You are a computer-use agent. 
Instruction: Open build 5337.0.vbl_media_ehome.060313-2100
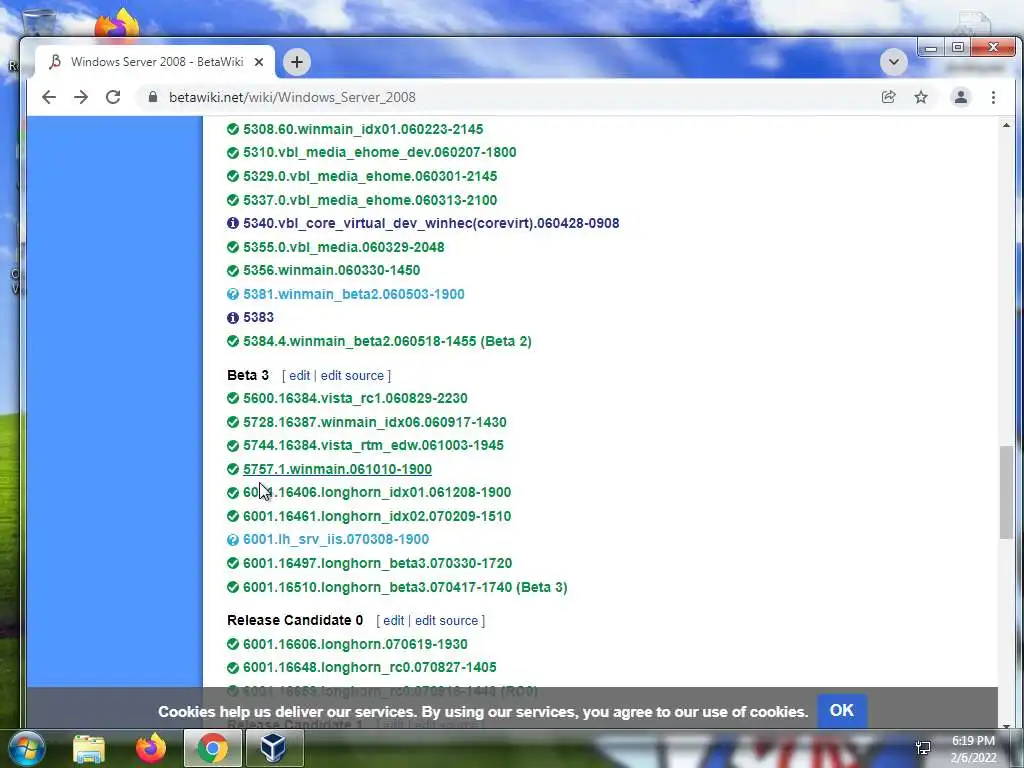point(370,200)
